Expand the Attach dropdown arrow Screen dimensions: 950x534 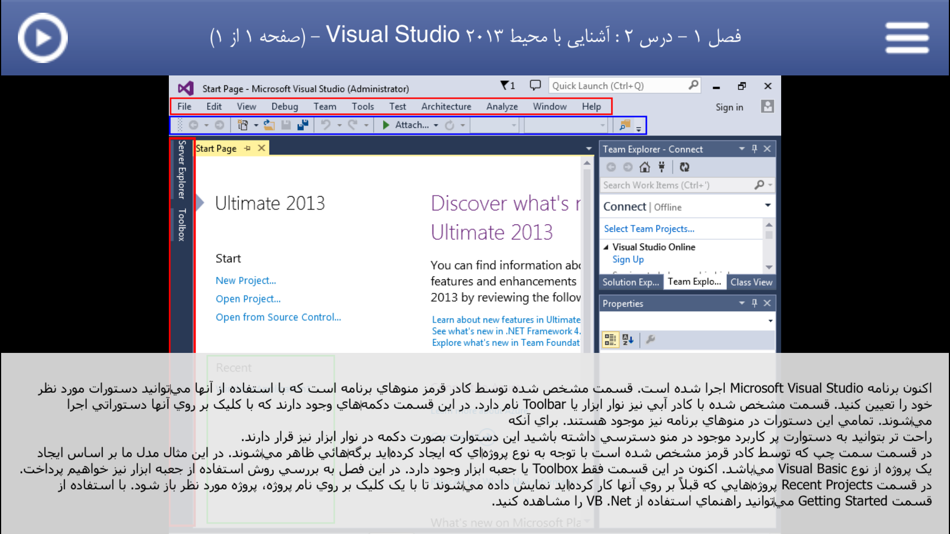[x=436, y=125]
